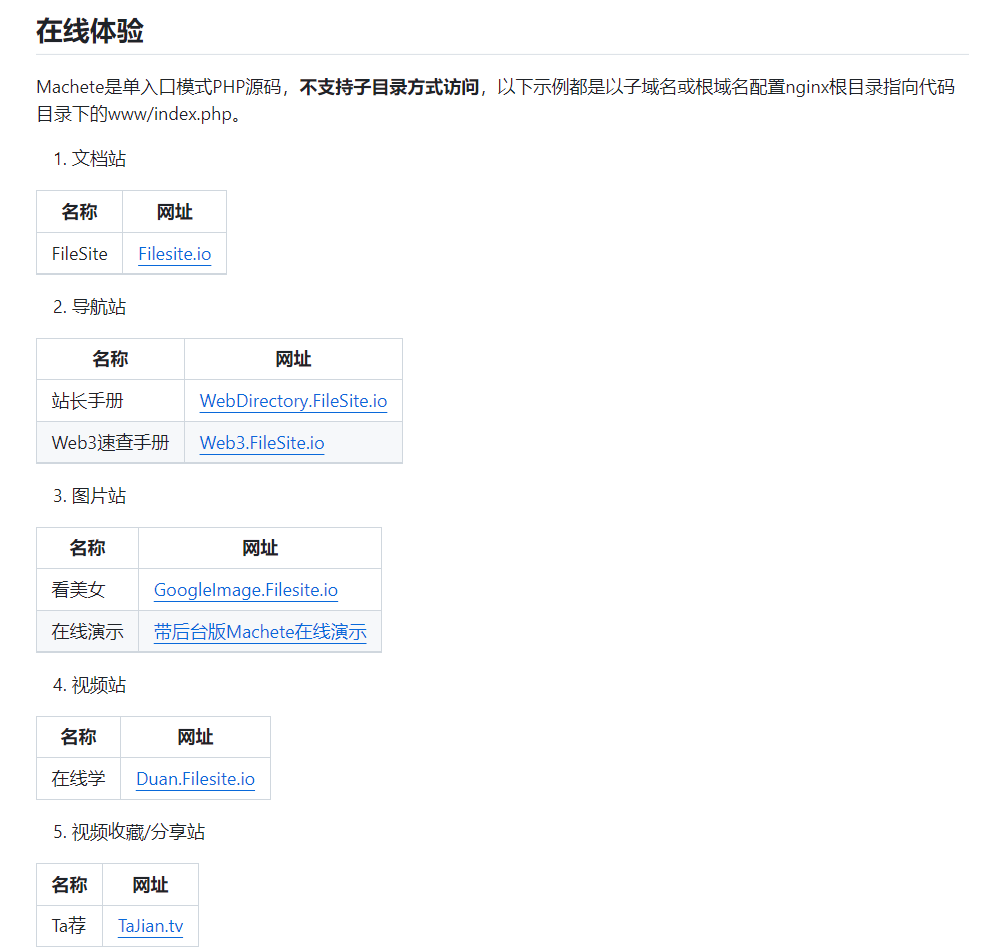This screenshot has height=950, width=1002.
Task: Click the list item 5. 视频收藏/分享站
Action: click(129, 832)
